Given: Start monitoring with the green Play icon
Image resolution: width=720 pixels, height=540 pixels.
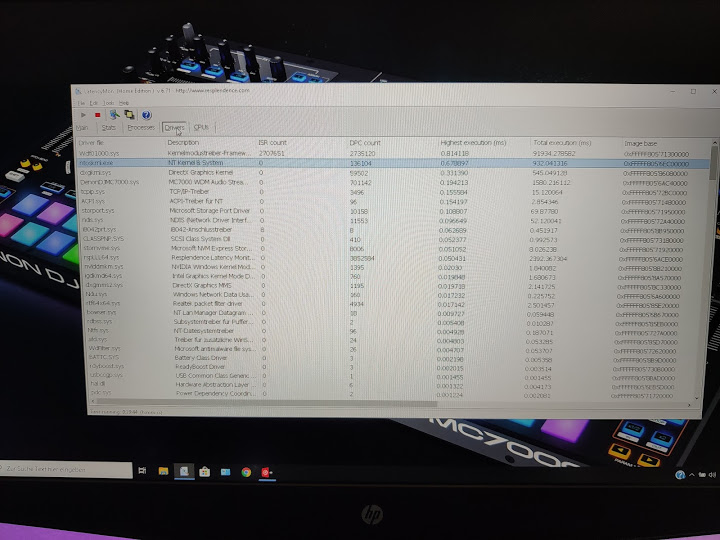Looking at the screenshot, I should [83, 115].
